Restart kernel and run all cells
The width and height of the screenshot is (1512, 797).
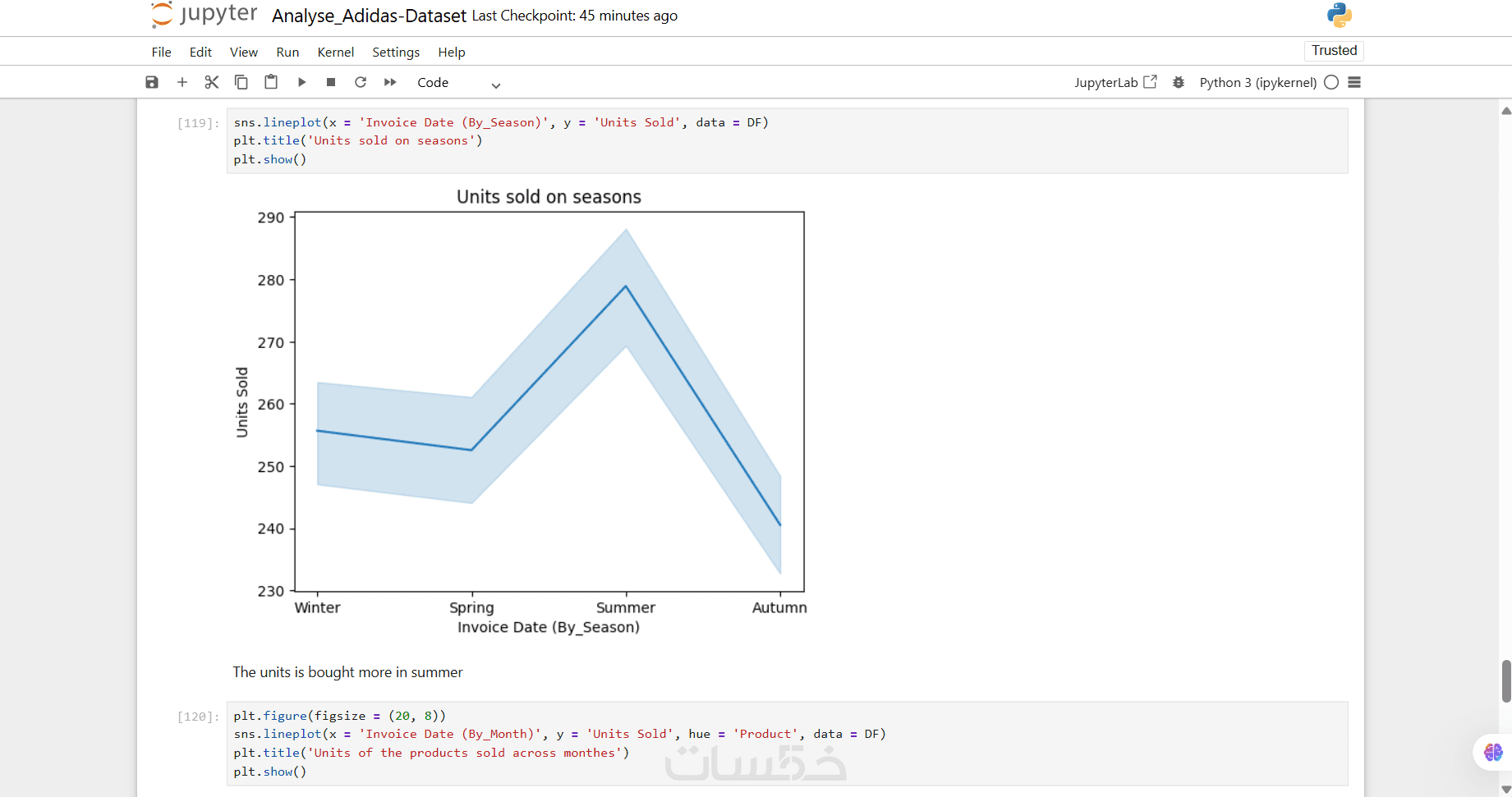390,82
